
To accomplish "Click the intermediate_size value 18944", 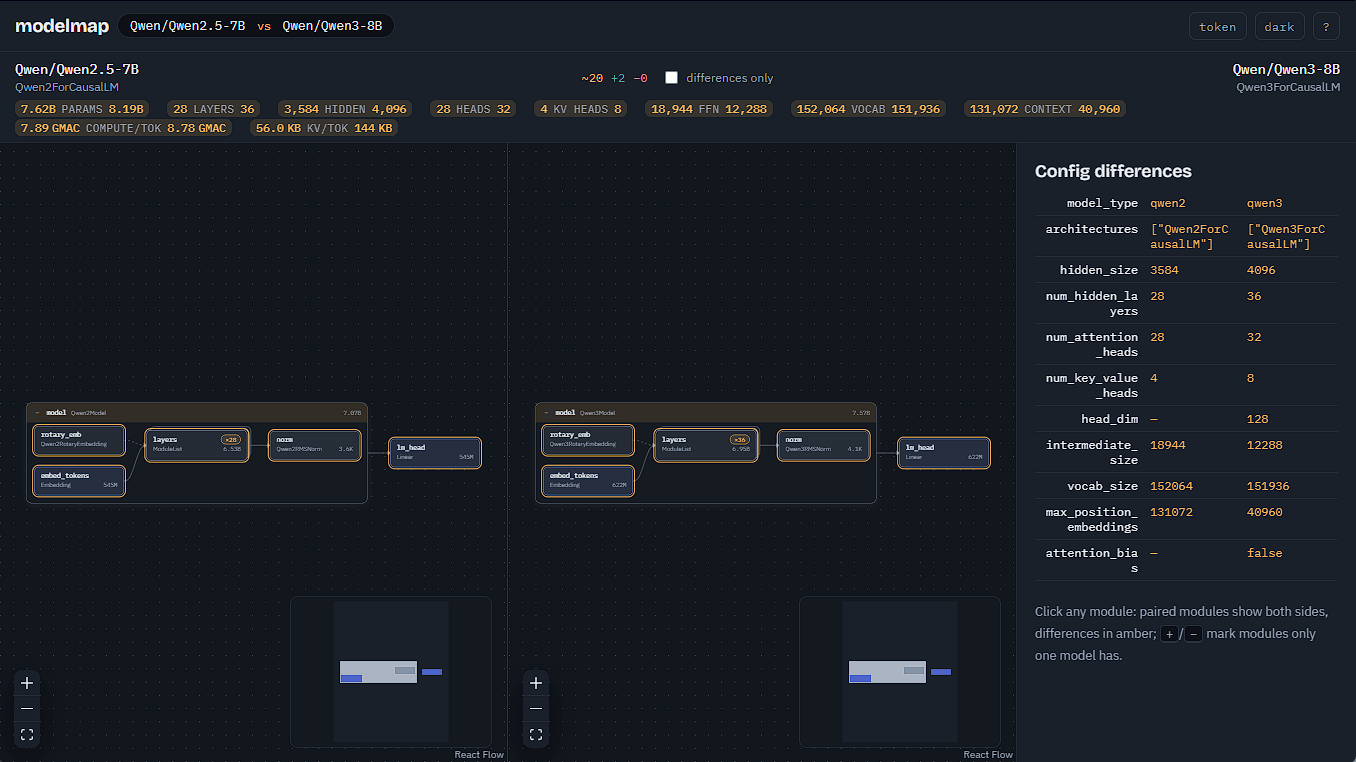I will pyautogui.click(x=1167, y=445).
